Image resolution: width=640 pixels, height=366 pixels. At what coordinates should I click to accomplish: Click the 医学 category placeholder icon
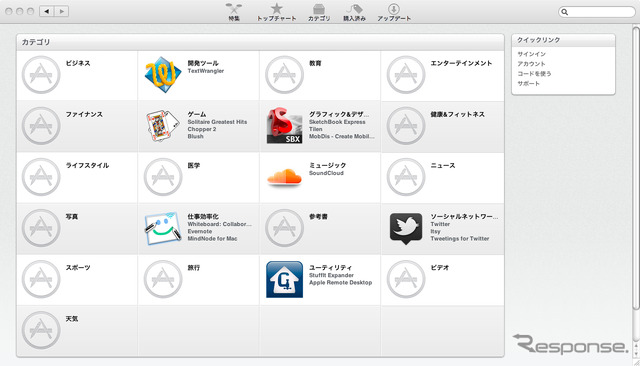163,177
